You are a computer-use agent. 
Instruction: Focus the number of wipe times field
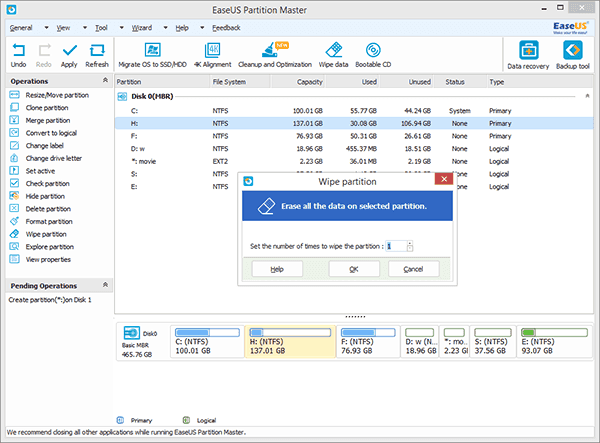click(396, 246)
